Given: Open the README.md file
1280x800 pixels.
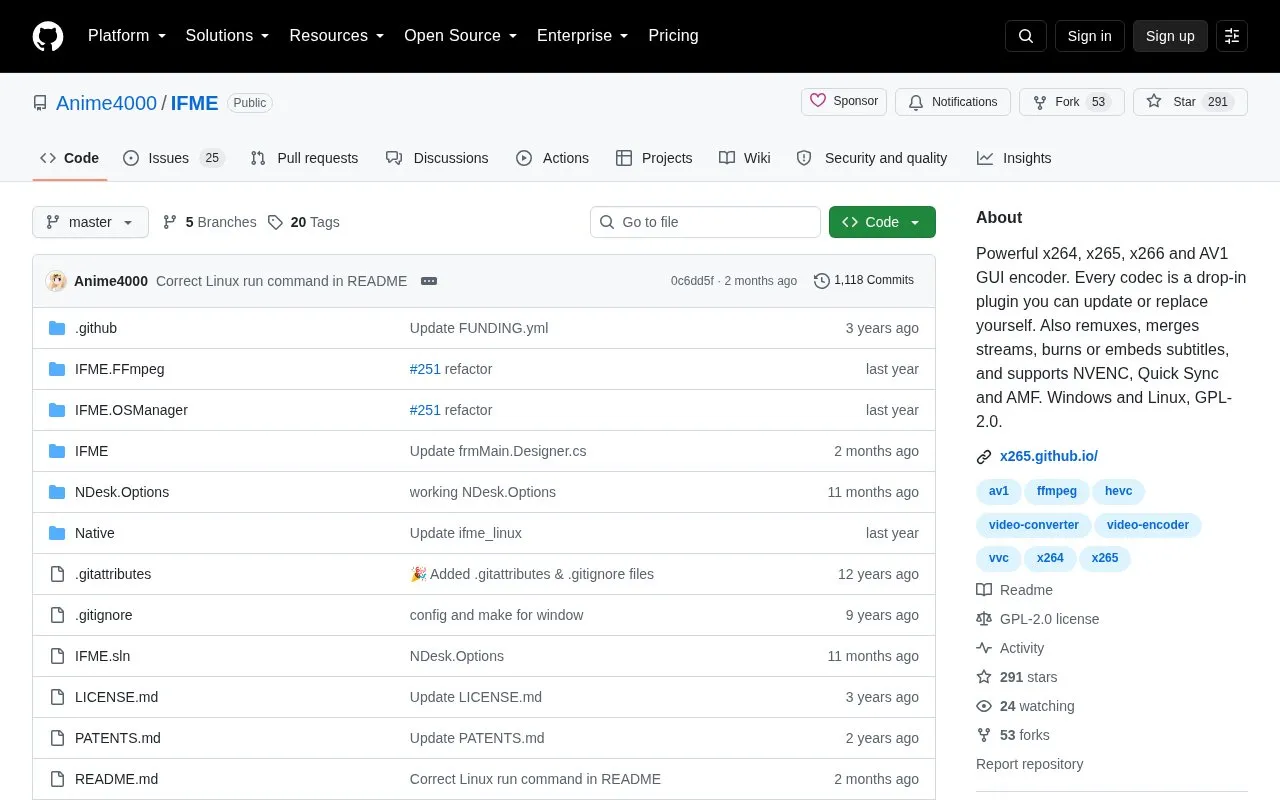Looking at the screenshot, I should coord(116,779).
